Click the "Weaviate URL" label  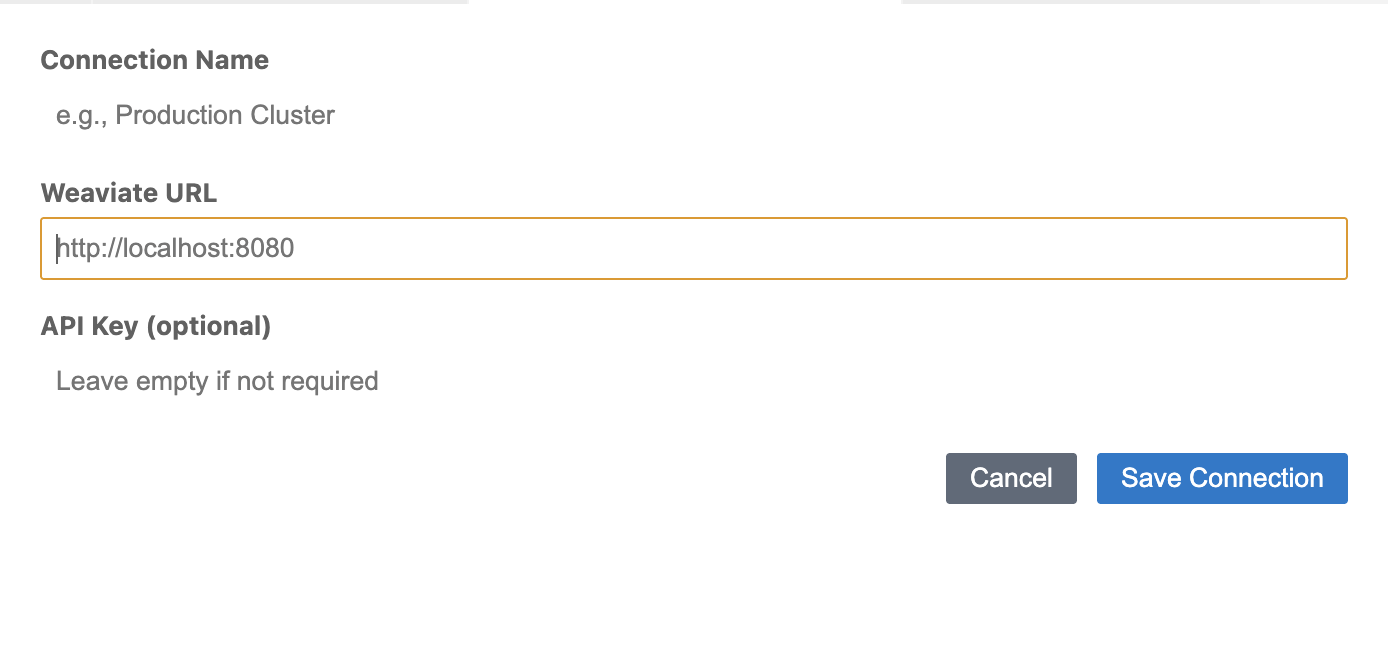point(129,193)
